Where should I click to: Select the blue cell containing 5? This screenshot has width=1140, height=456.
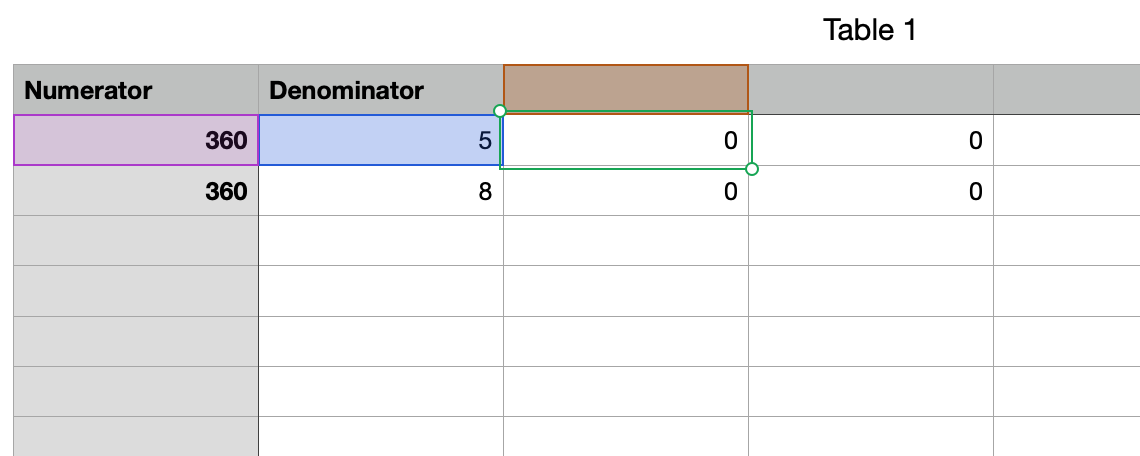click(x=380, y=140)
